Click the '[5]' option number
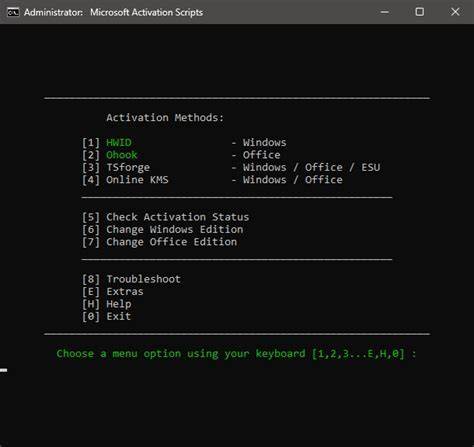 (x=91, y=217)
